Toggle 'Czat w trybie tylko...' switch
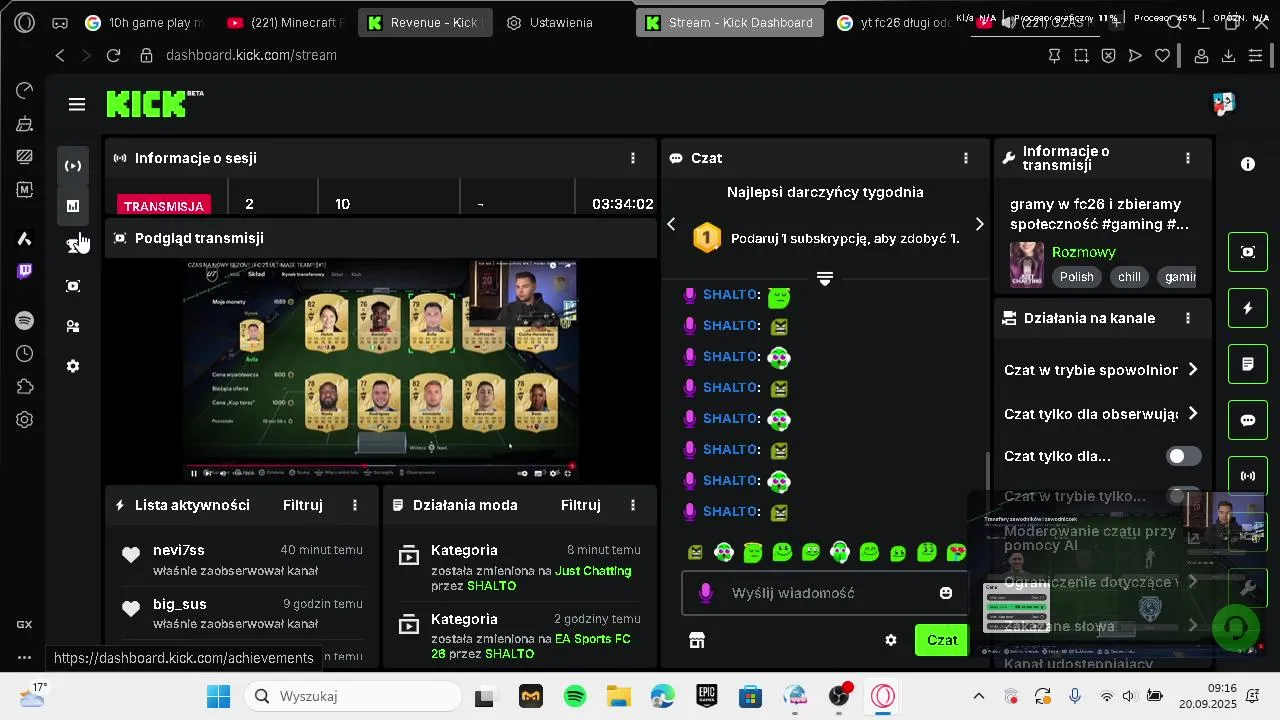 click(x=1184, y=496)
